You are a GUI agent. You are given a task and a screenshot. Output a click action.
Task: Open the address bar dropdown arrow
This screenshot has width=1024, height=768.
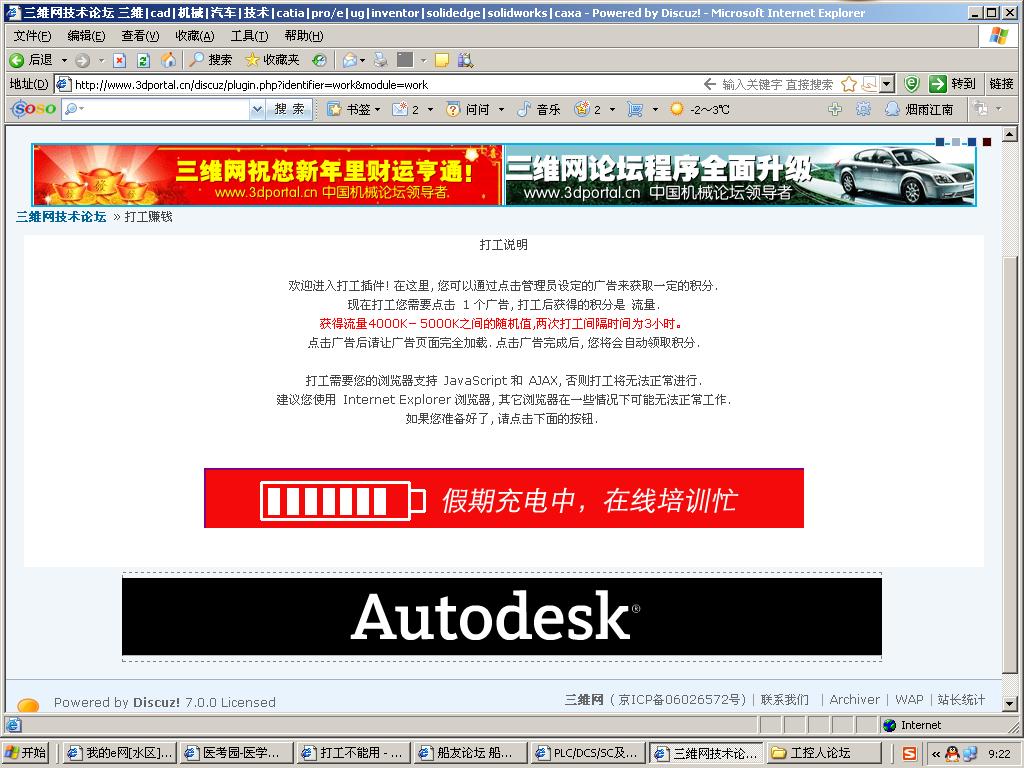pos(887,84)
